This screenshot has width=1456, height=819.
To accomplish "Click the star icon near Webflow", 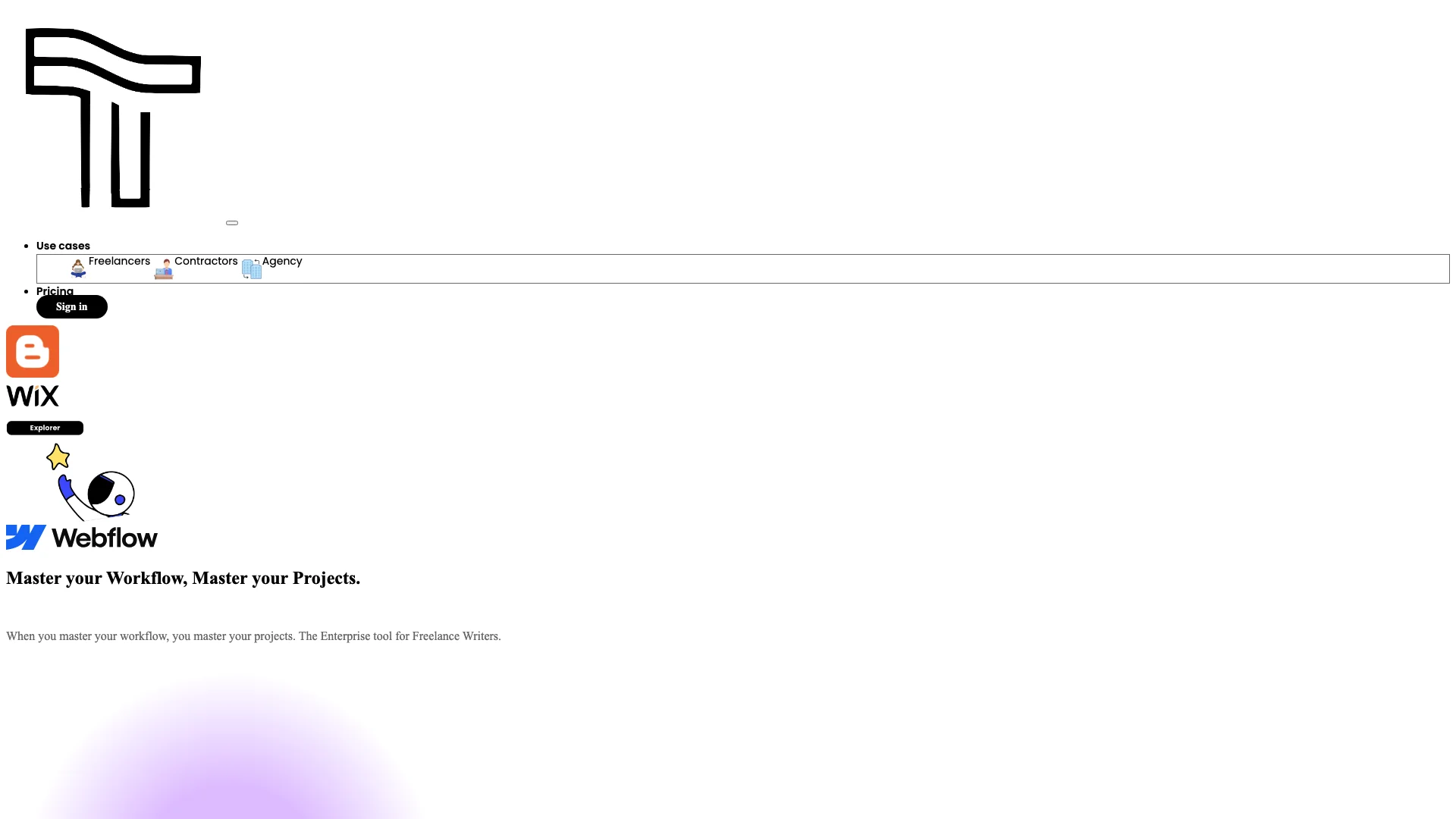I will click(x=58, y=456).
